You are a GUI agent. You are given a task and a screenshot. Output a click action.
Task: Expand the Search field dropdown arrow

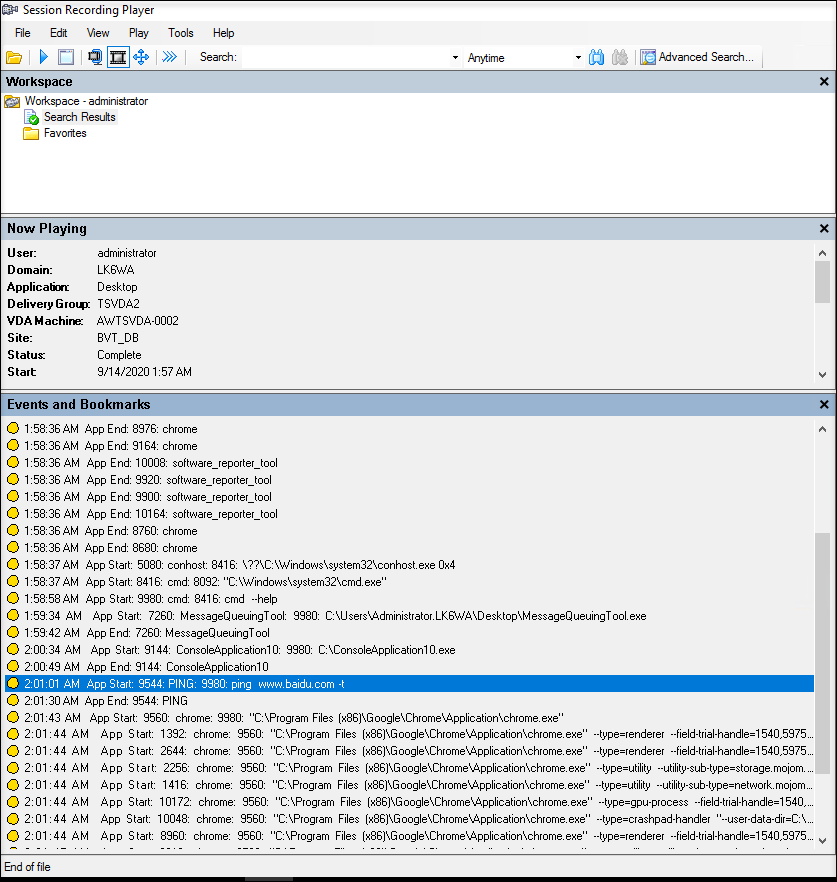coord(455,58)
